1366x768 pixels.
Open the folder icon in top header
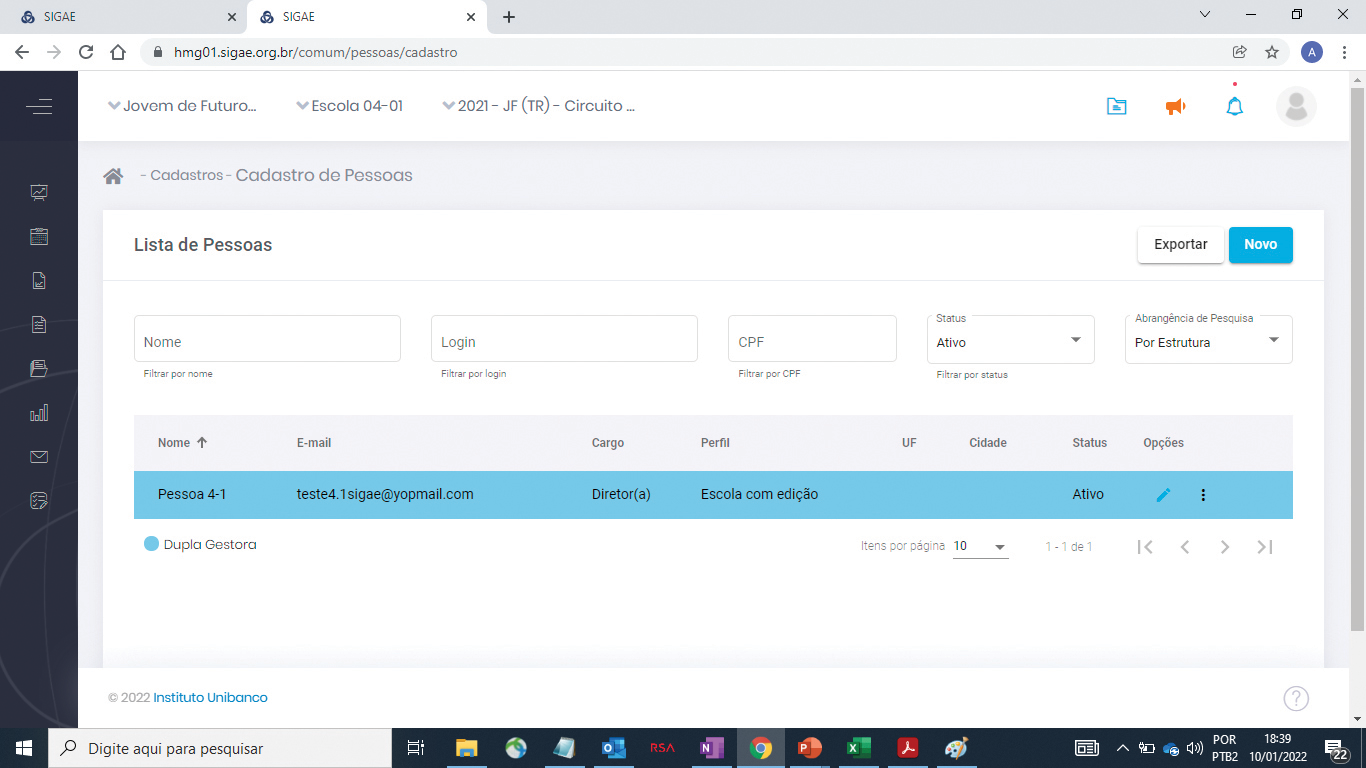[x=1117, y=106]
